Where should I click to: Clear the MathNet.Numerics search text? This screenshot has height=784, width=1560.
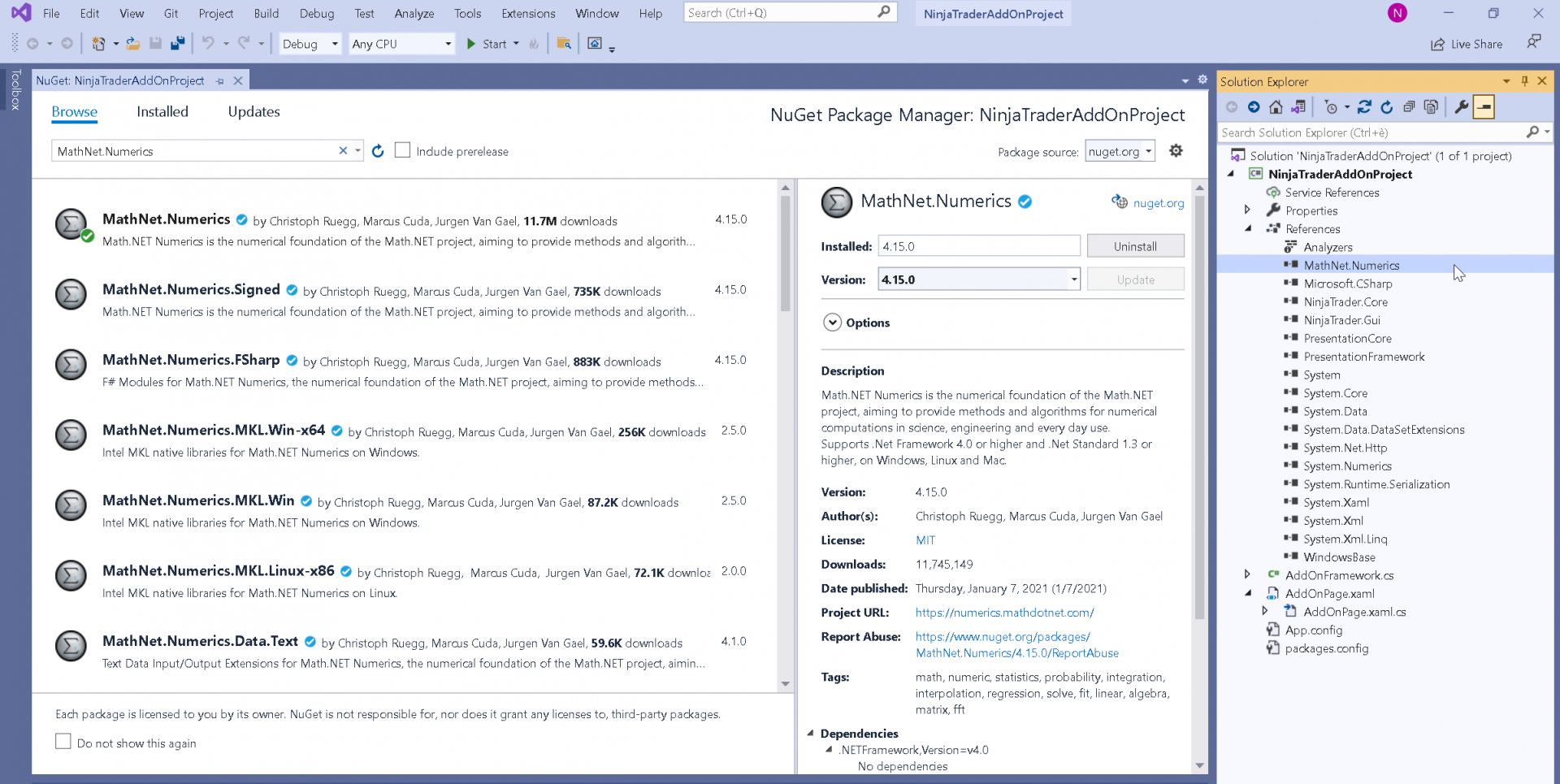tap(343, 150)
